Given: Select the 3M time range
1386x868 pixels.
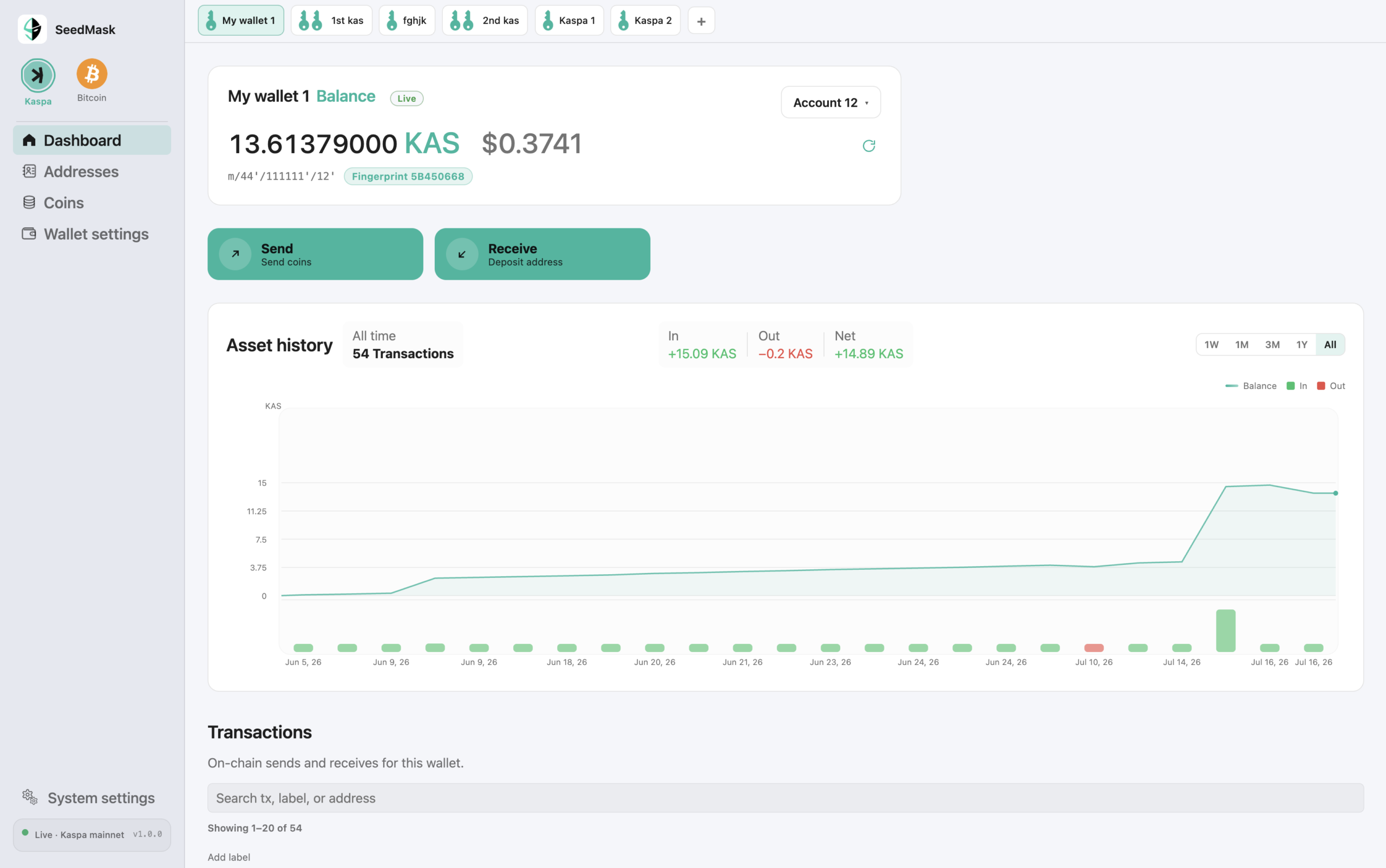Looking at the screenshot, I should [x=1272, y=345].
